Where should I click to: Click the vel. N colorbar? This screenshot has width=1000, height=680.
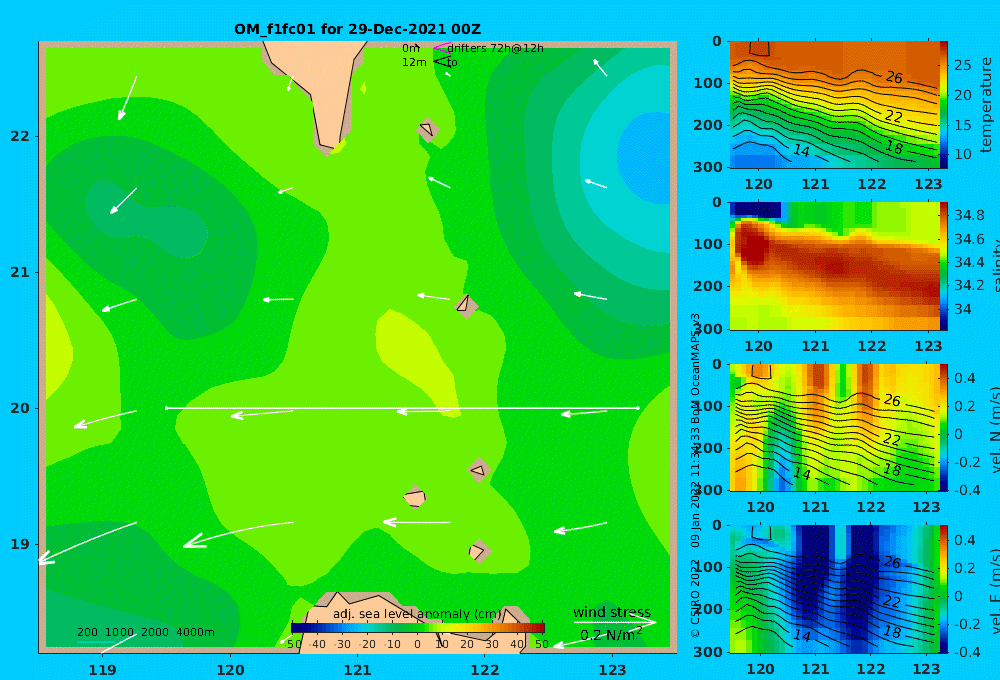[x=944, y=427]
